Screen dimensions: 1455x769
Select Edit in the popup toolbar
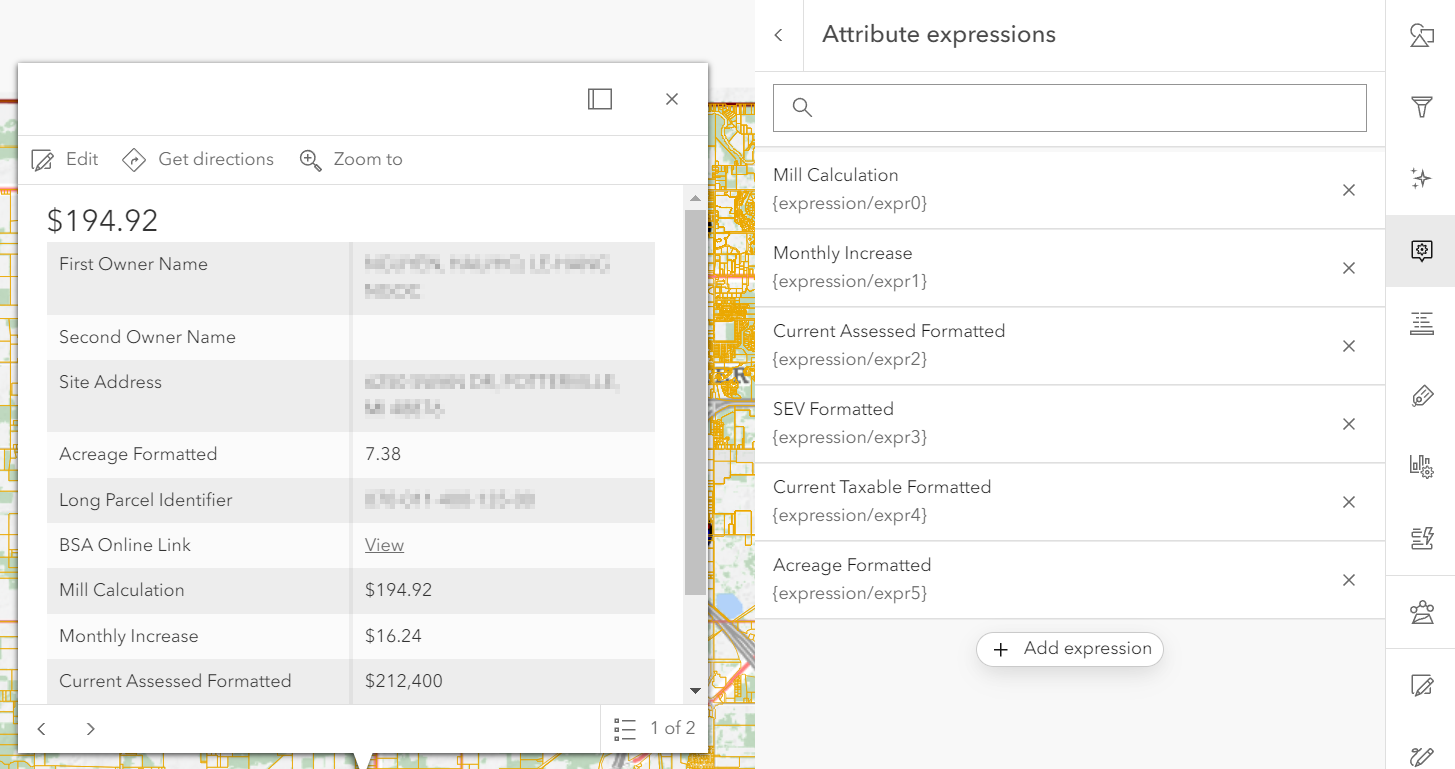pos(64,159)
